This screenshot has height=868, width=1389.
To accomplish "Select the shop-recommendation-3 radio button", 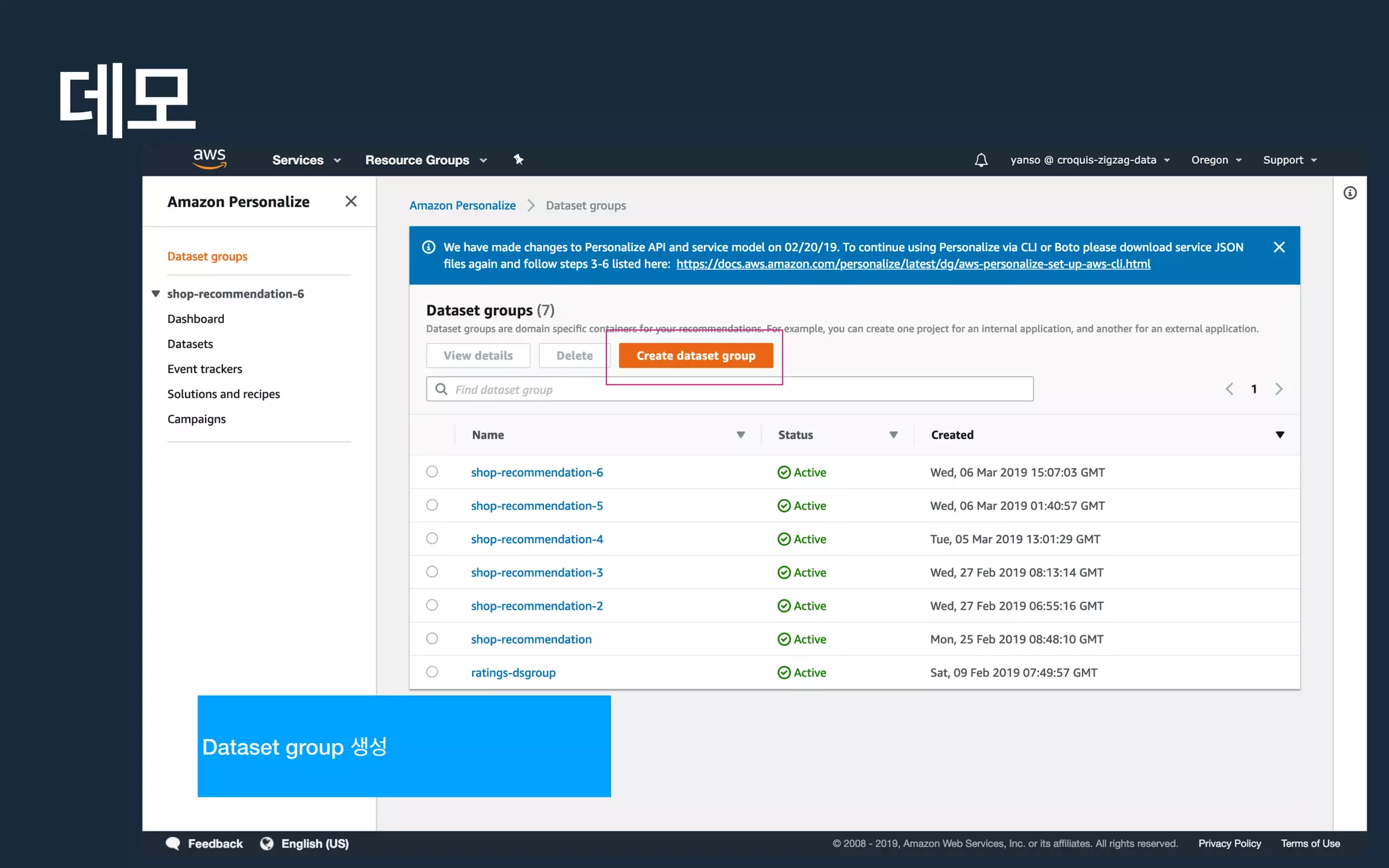I will pos(432,572).
